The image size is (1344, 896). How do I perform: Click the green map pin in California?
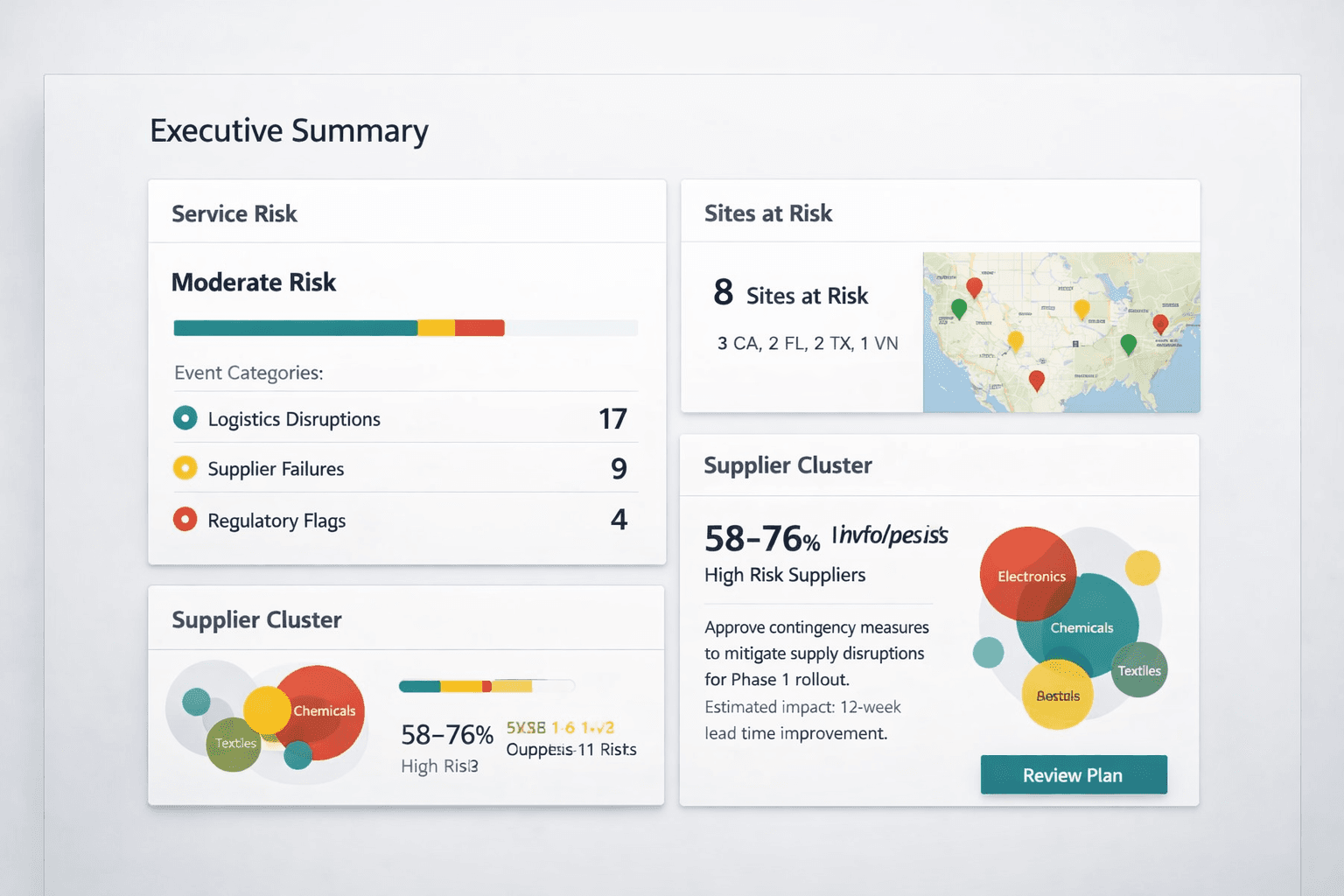(x=960, y=308)
